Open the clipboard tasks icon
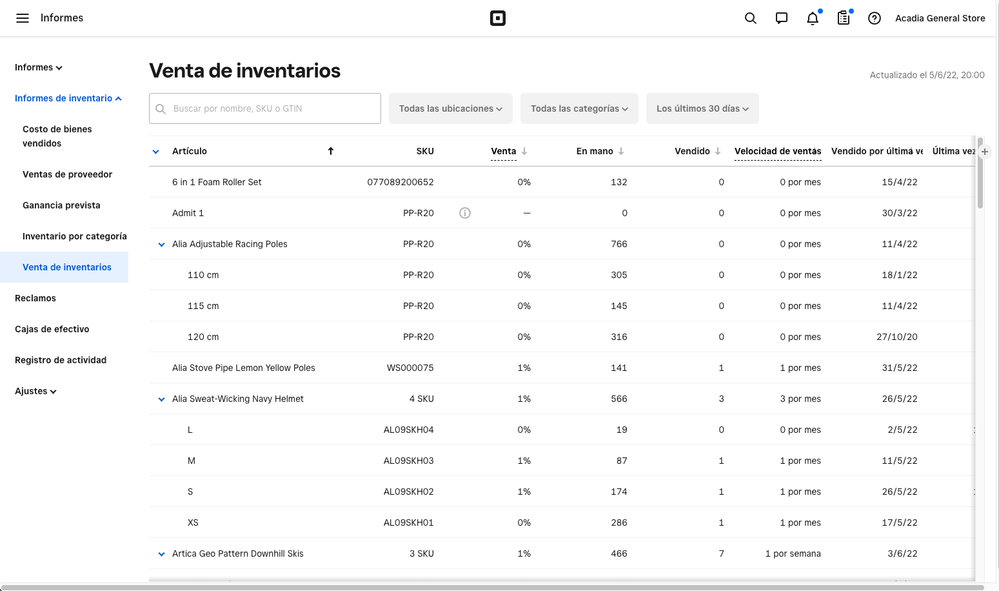Image resolution: width=999 pixels, height=591 pixels. pyautogui.click(x=843, y=18)
